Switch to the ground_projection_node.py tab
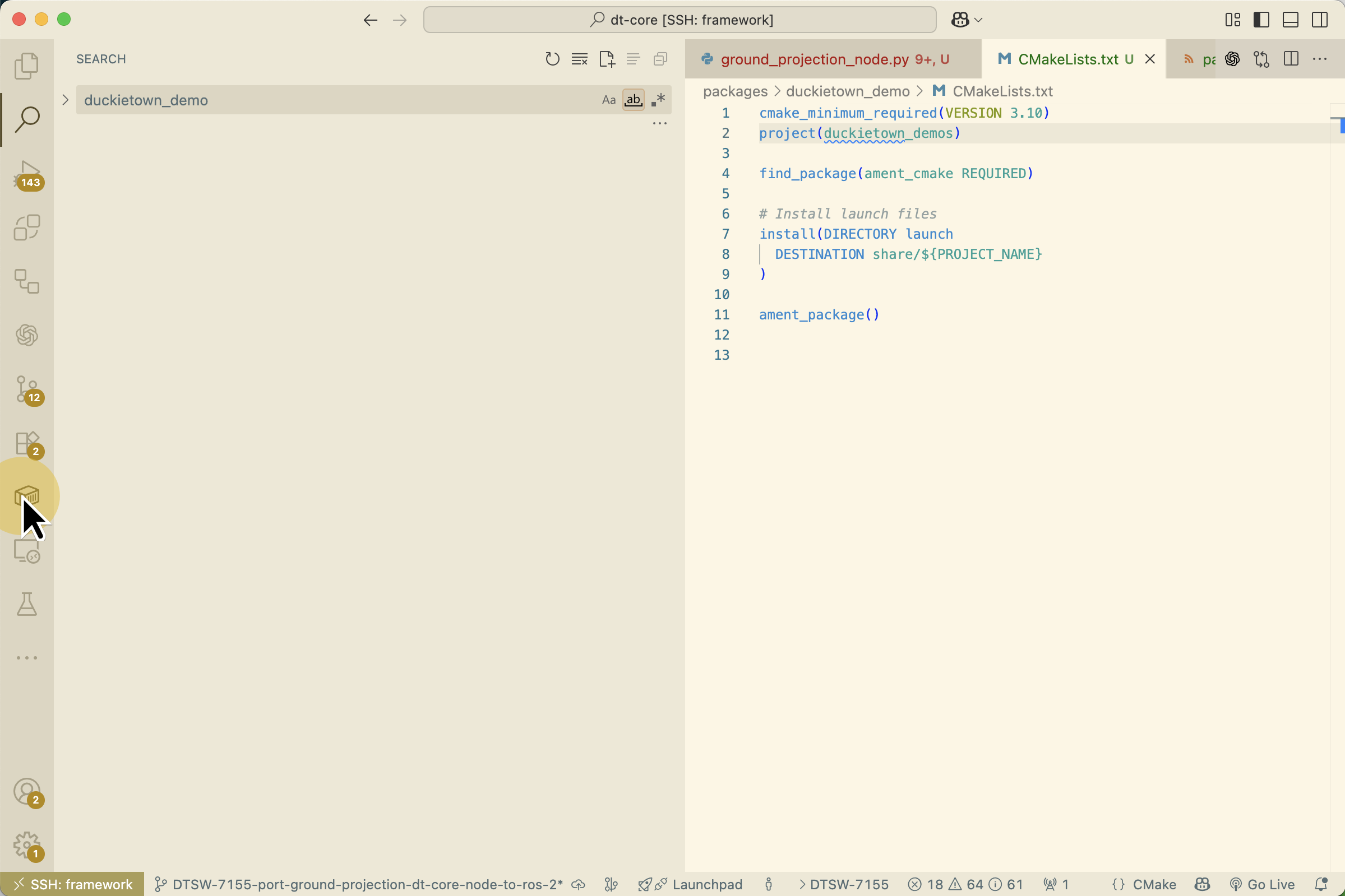Viewport: 1345px width, 896px height. [x=812, y=59]
